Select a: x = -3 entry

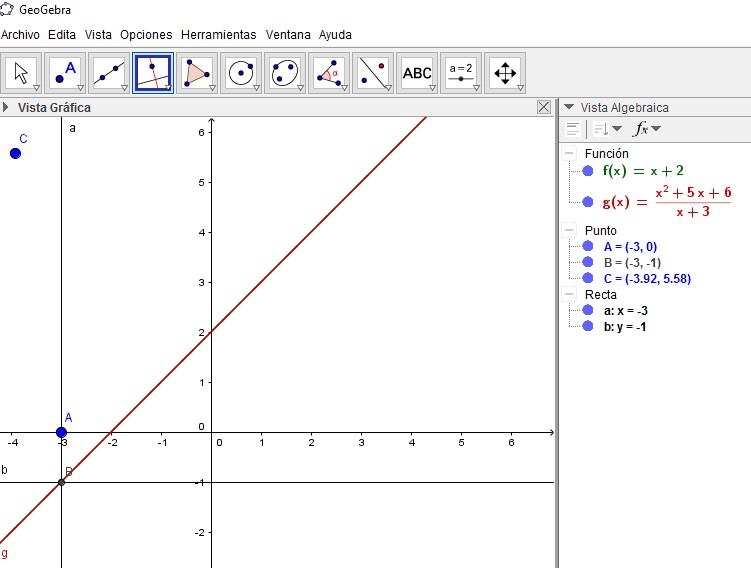[x=626, y=310]
